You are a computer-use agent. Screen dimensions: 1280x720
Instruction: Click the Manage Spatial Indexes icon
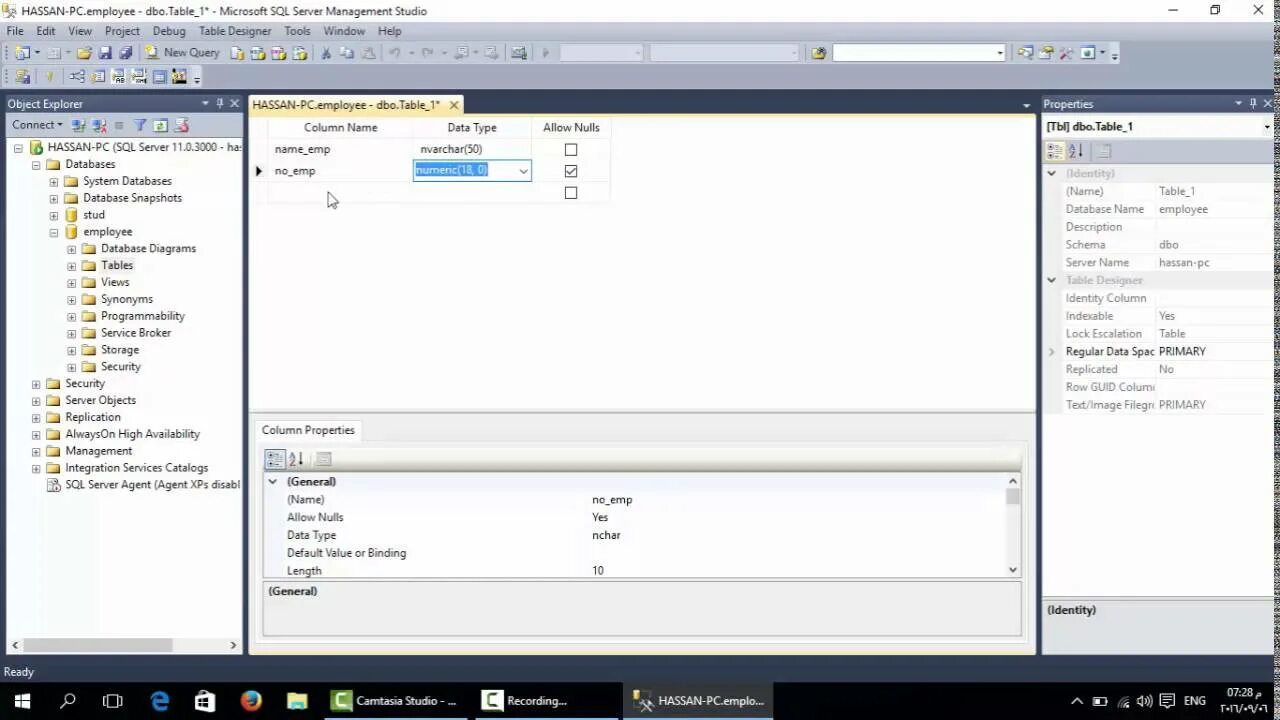click(x=179, y=77)
